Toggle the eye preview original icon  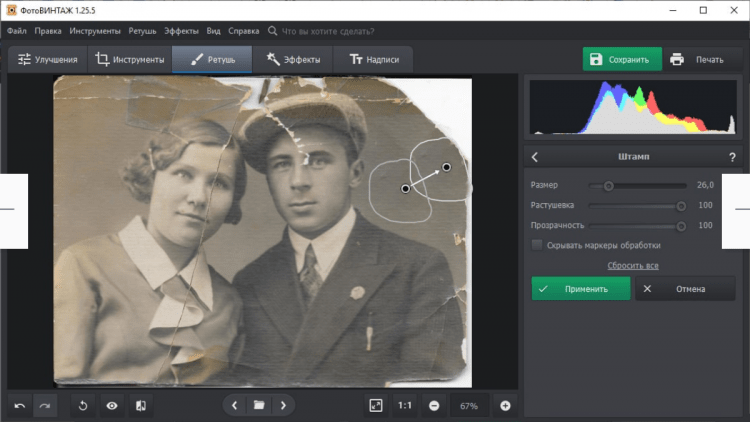point(112,406)
